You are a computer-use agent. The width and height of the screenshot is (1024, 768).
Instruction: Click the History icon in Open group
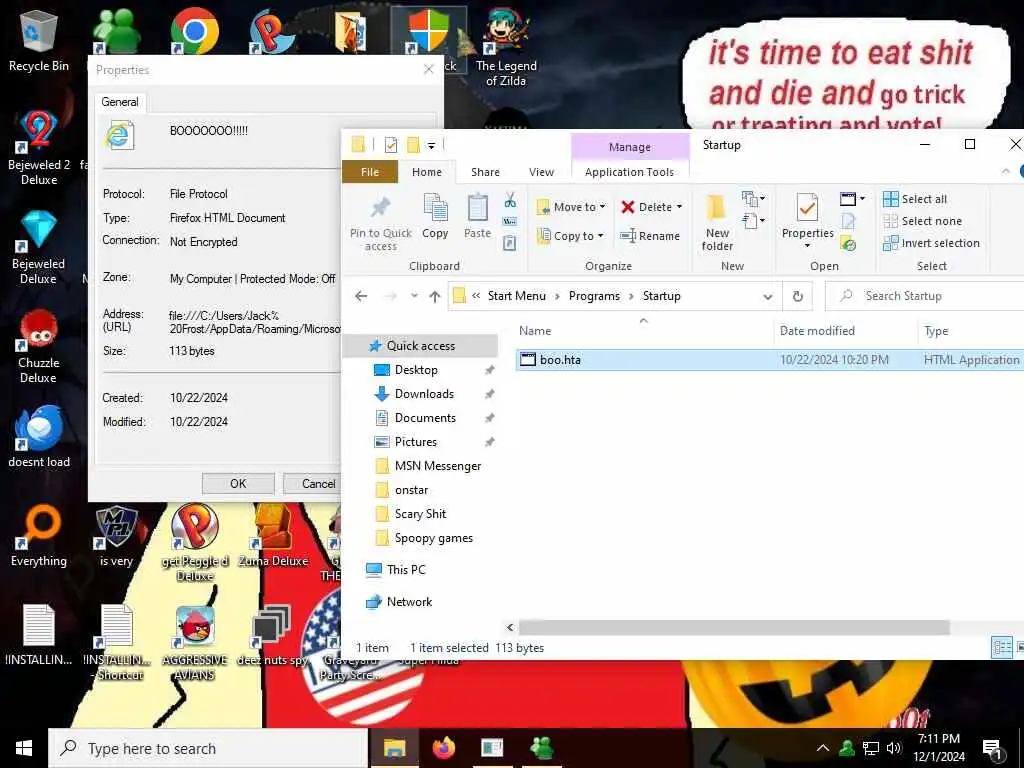tap(848, 244)
